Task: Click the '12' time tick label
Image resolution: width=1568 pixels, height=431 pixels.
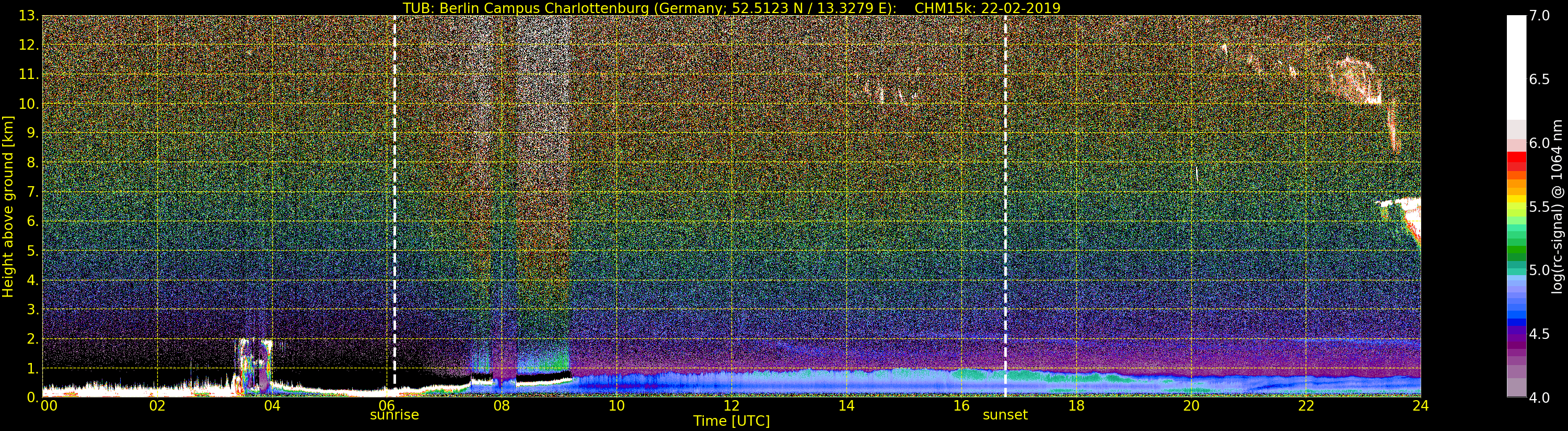Action: (731, 406)
